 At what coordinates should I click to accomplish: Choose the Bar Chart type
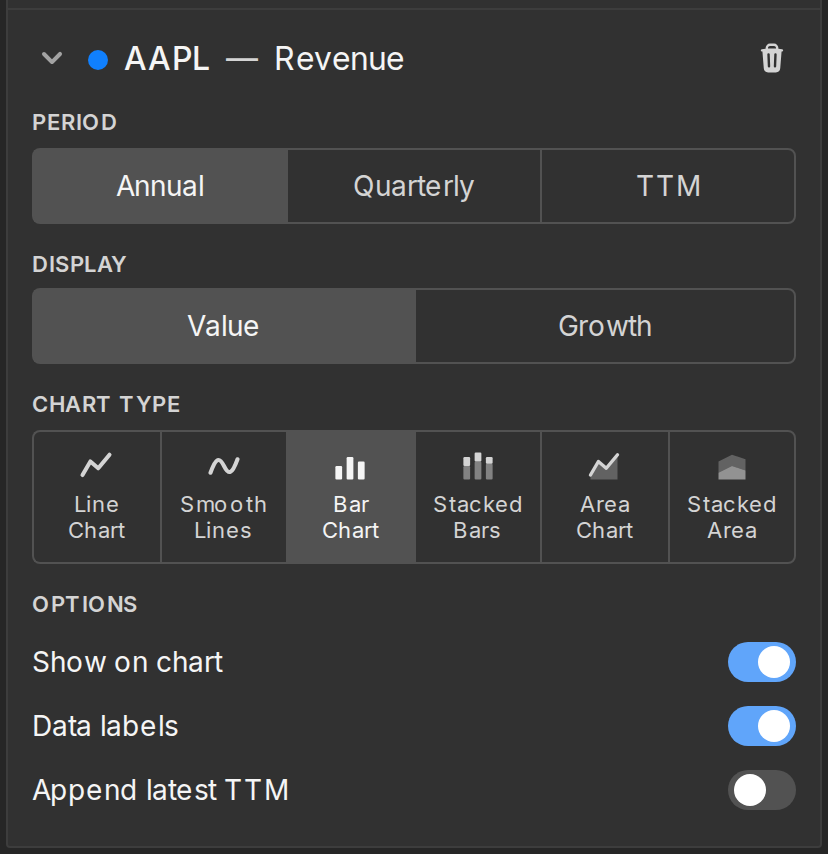[x=351, y=497]
